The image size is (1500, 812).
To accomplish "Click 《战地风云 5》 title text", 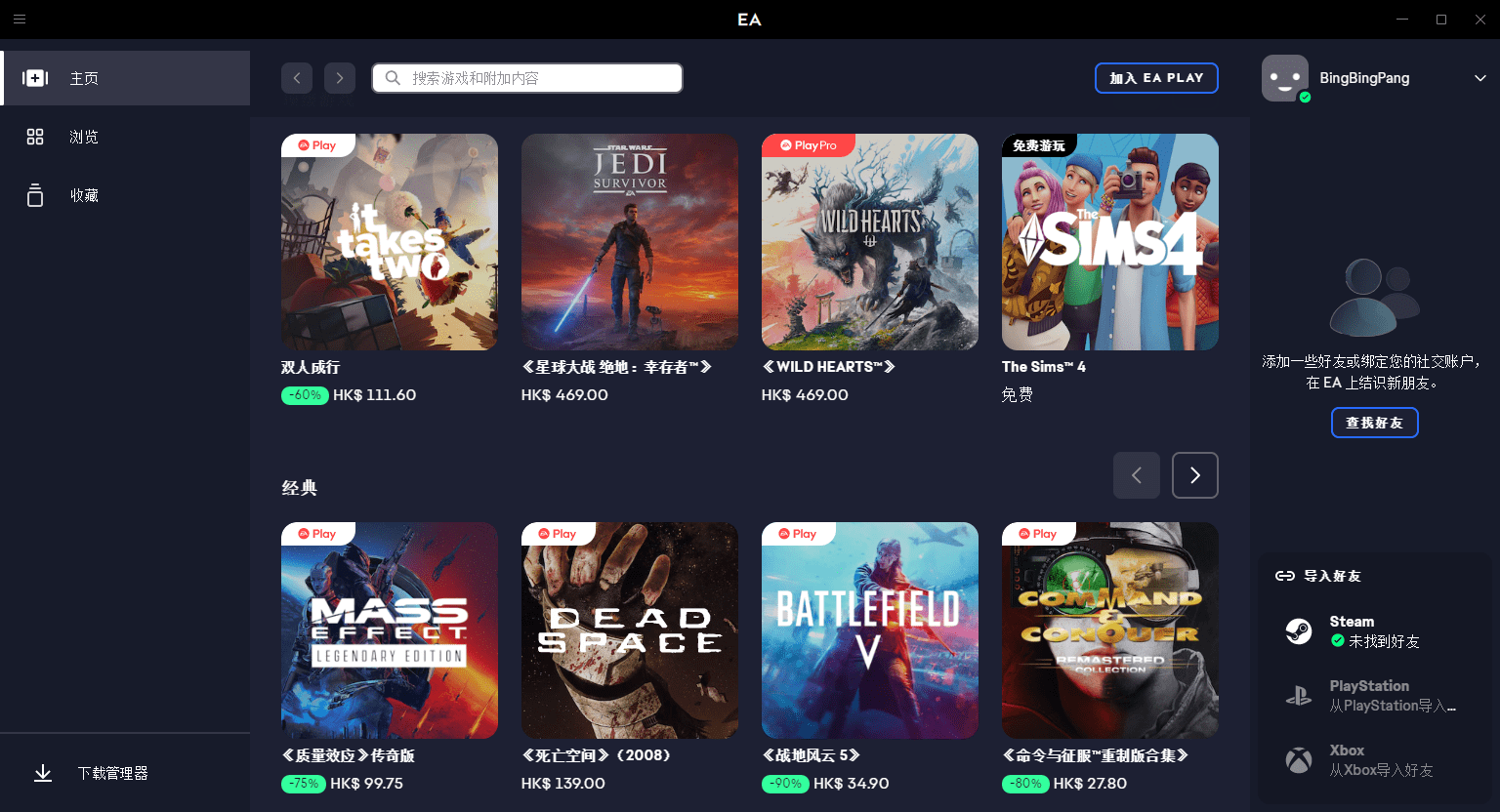I will click(x=812, y=755).
